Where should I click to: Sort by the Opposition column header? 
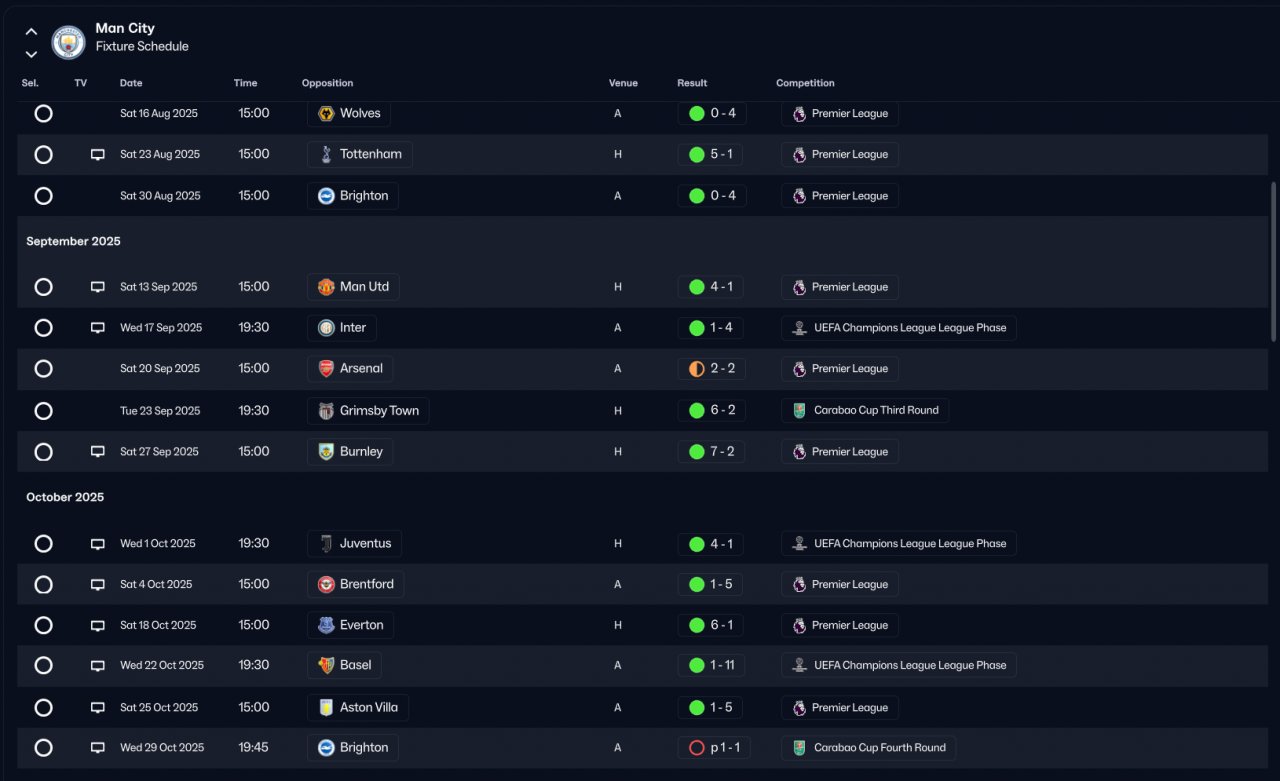click(x=327, y=83)
